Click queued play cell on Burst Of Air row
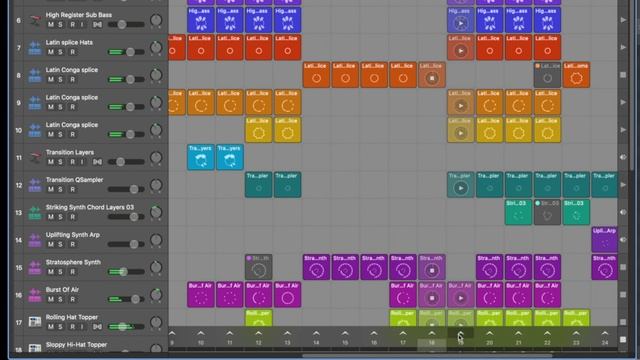 coord(460,294)
